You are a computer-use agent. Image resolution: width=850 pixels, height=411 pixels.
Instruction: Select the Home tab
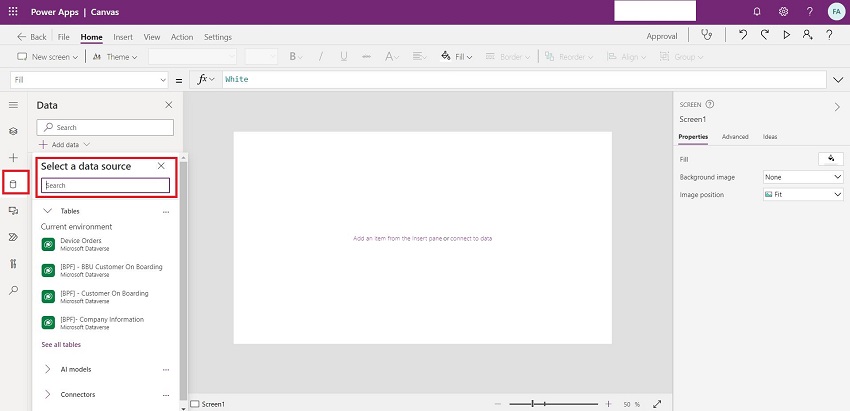pos(92,37)
